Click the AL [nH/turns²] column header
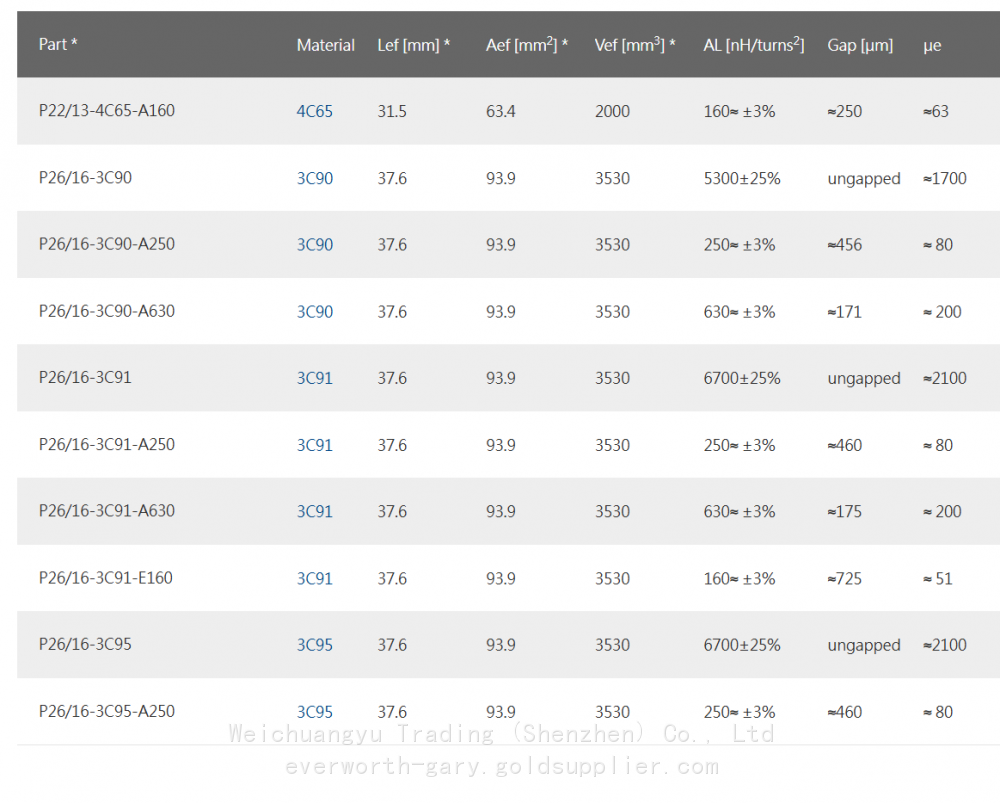 [x=753, y=45]
